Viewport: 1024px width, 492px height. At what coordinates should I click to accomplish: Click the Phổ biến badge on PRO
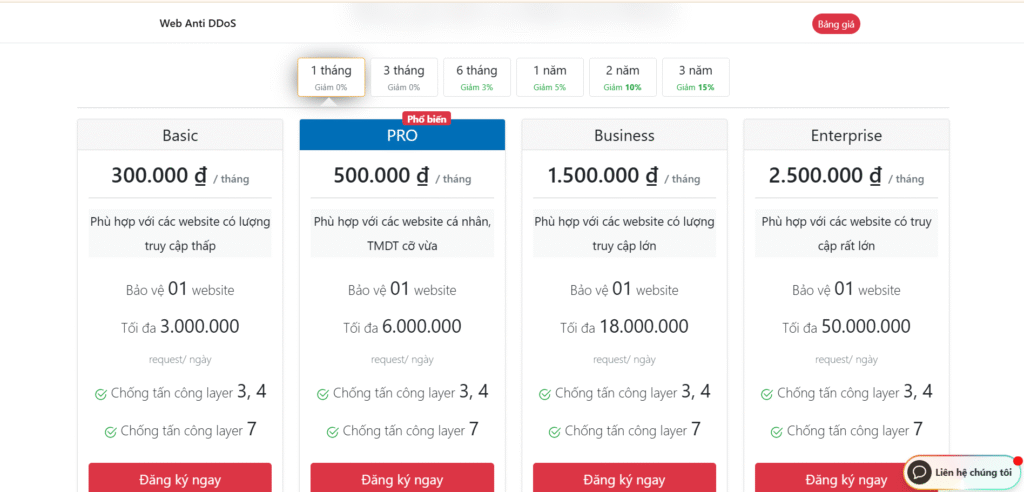427,118
